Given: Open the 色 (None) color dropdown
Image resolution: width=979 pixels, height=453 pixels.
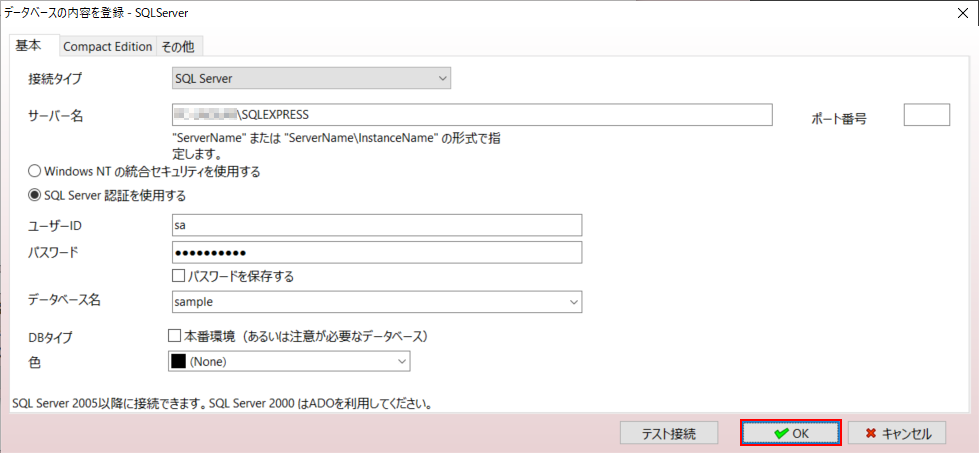Looking at the screenshot, I should (x=289, y=361).
